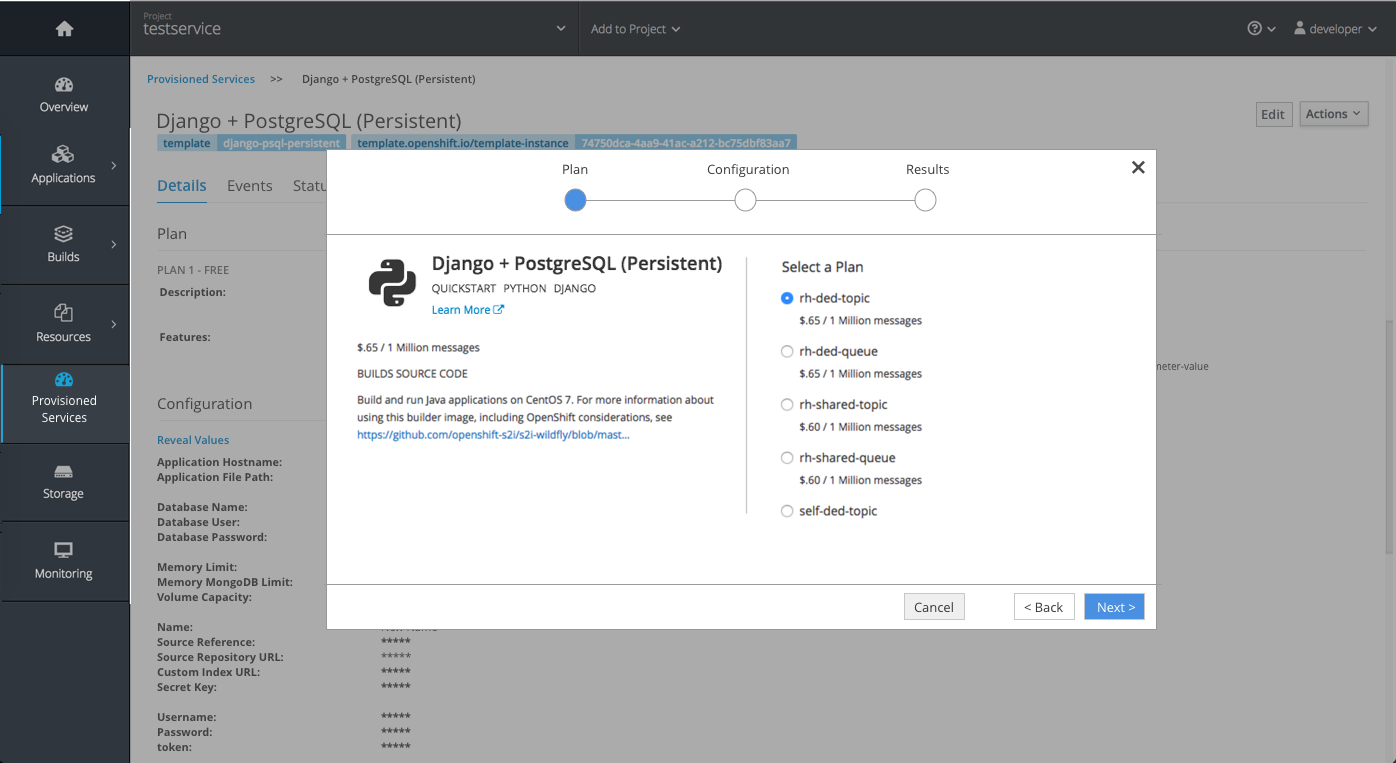This screenshot has width=1396, height=763.
Task: Close the plan dialog with X
Action: coord(1138,168)
